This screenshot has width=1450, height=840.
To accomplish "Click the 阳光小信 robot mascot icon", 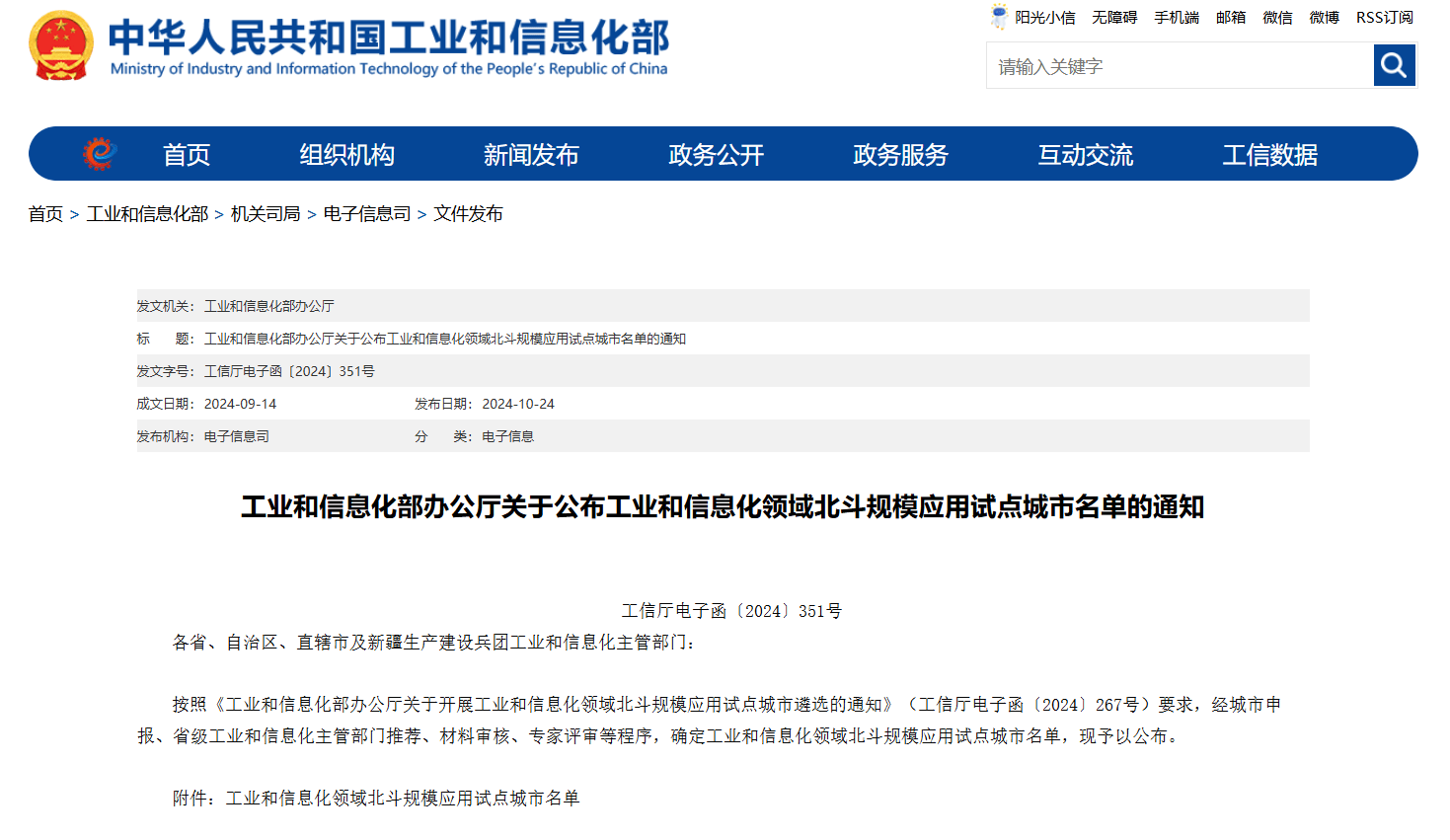I will (999, 17).
